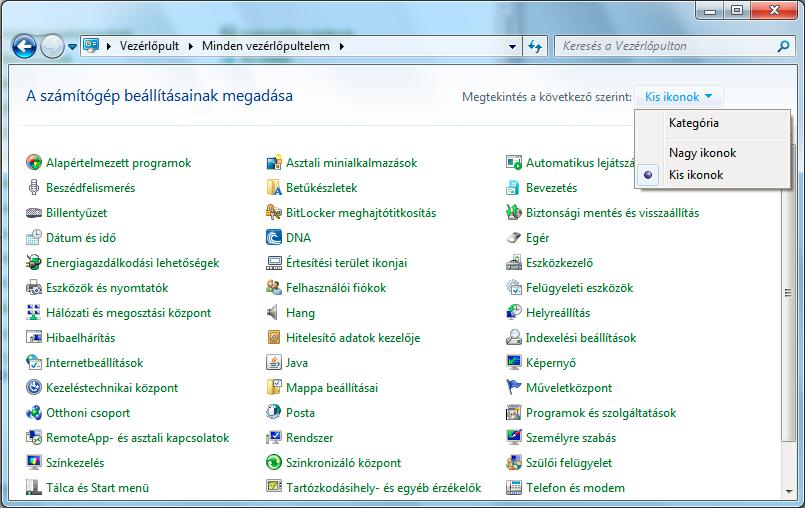
Task: Click the Kezeléstechnikai központ icon
Action: click(34, 387)
